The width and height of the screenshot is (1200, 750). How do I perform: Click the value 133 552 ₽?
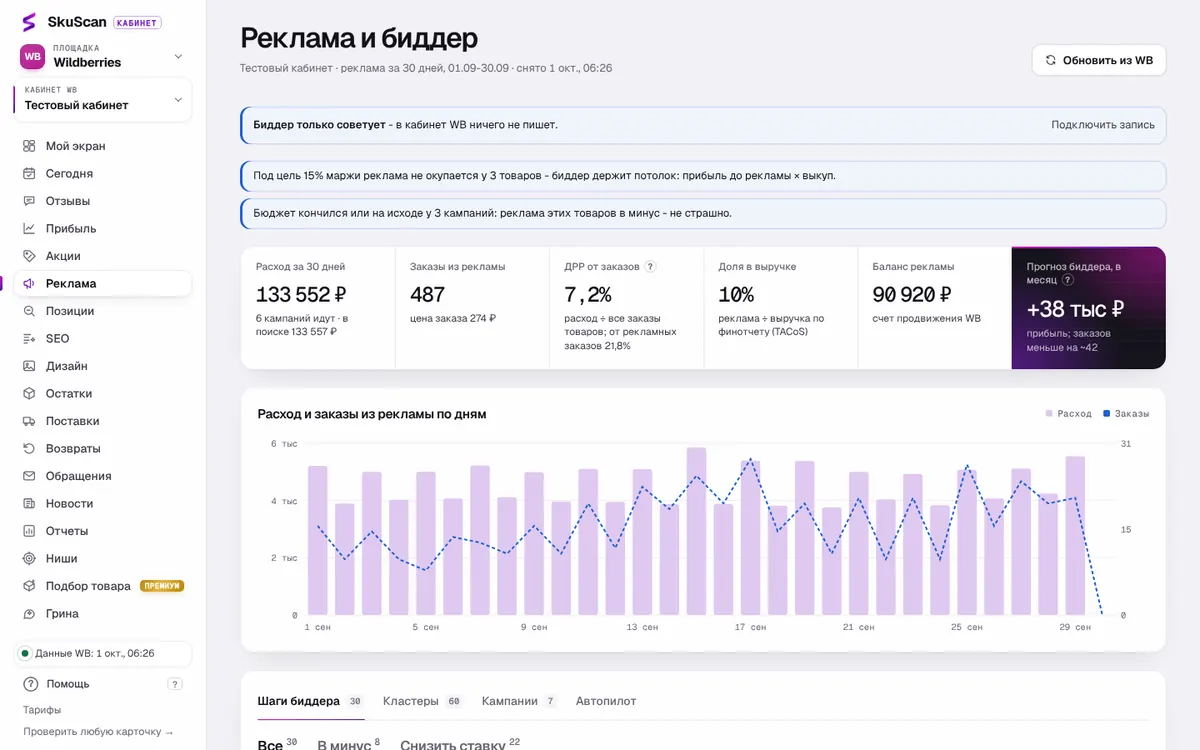(301, 295)
